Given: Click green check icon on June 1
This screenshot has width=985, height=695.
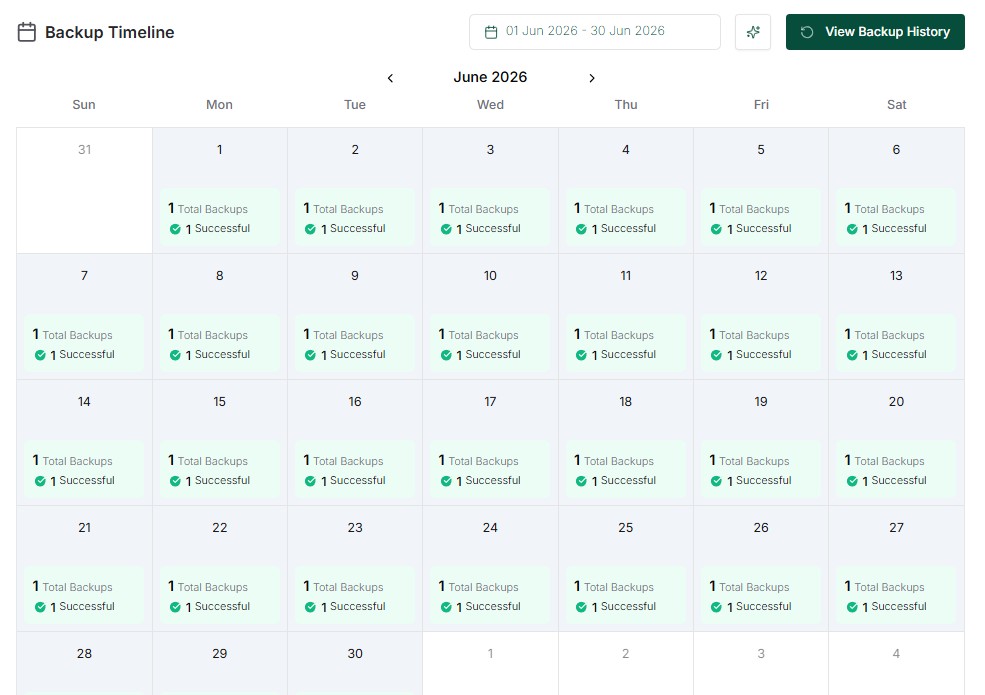Looking at the screenshot, I should pos(175,229).
